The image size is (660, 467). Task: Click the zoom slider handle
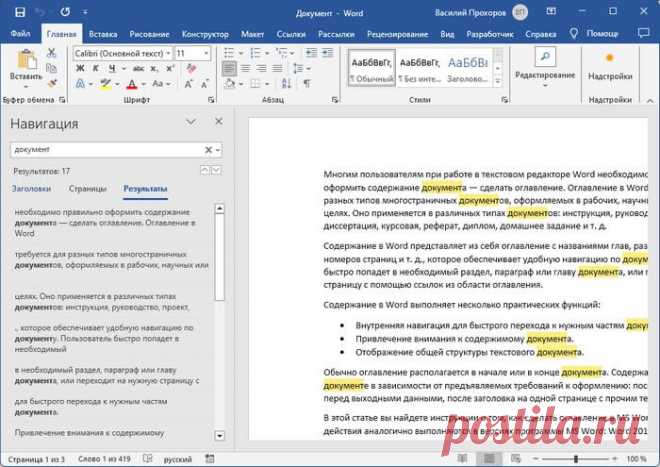(x=575, y=458)
